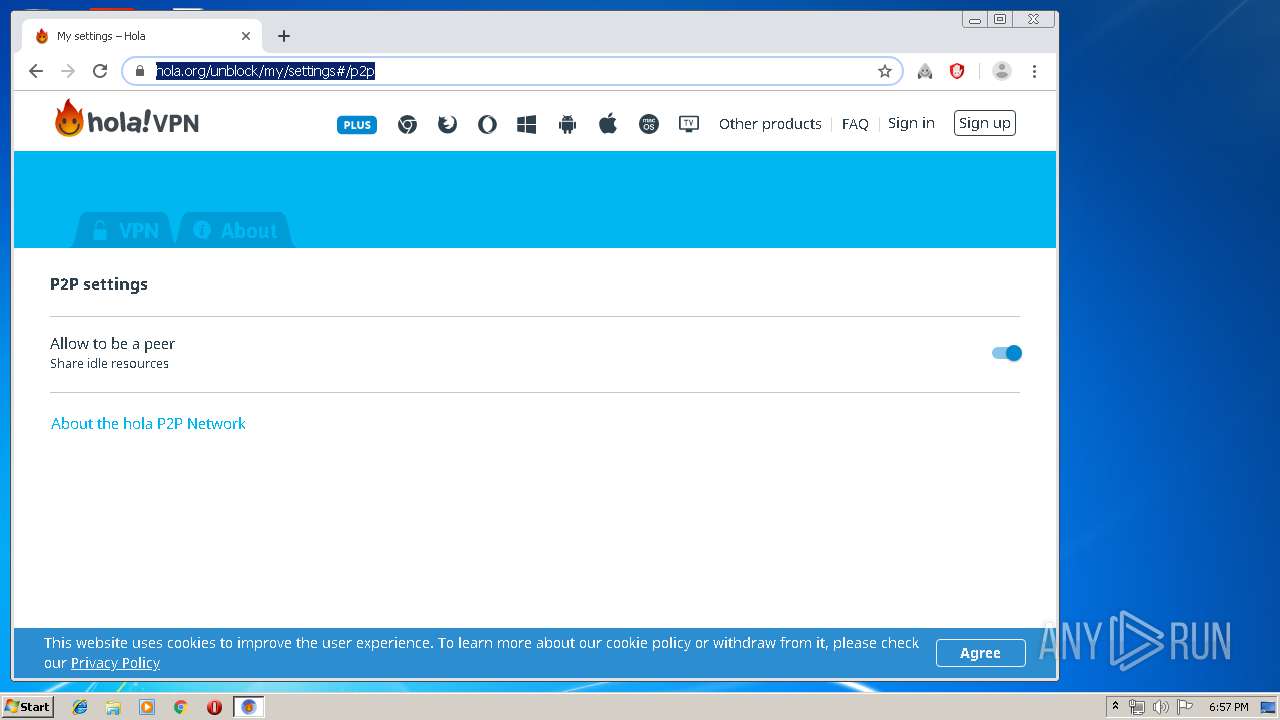Close the My settings – Hola tab
This screenshot has height=720, width=1280.
[x=246, y=36]
